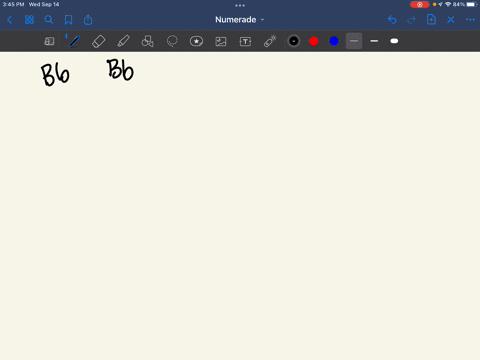Open the thumbnails grid view
The width and height of the screenshot is (480, 360).
pyautogui.click(x=29, y=20)
